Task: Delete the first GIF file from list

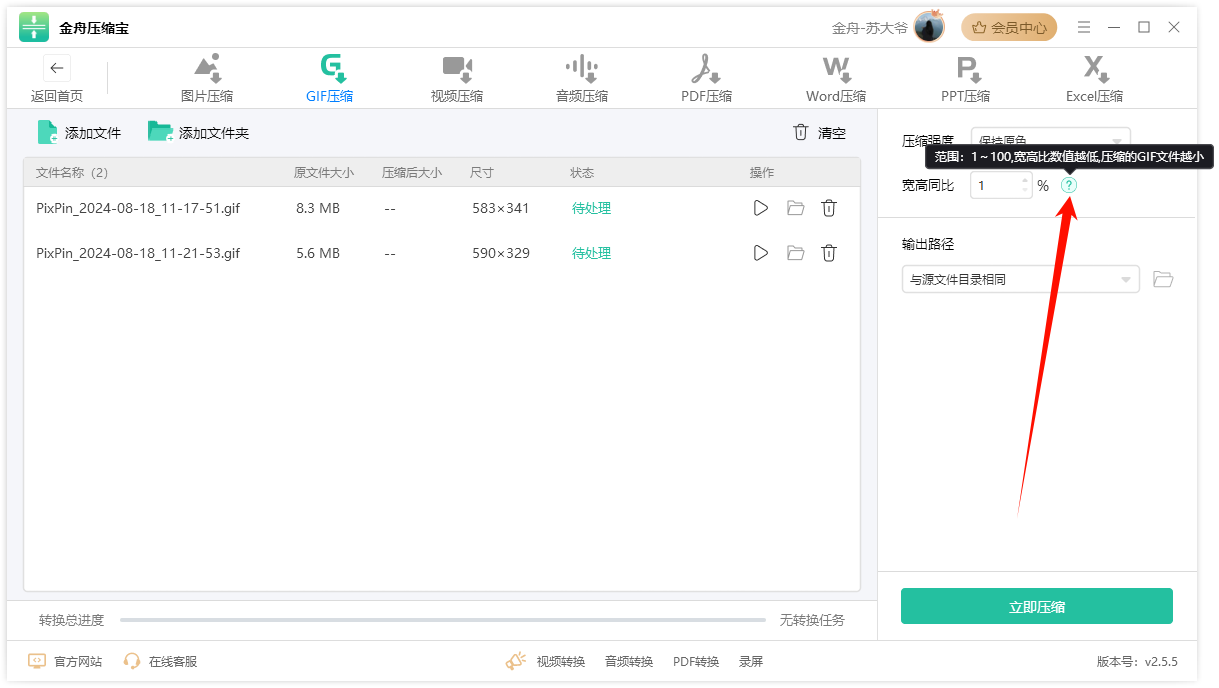Action: 828,208
